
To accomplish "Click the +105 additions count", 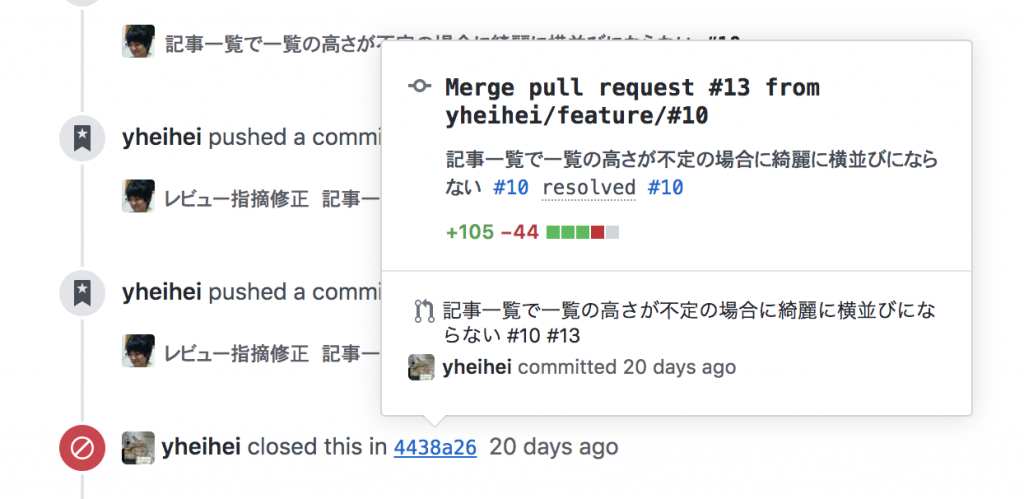I will (470, 232).
